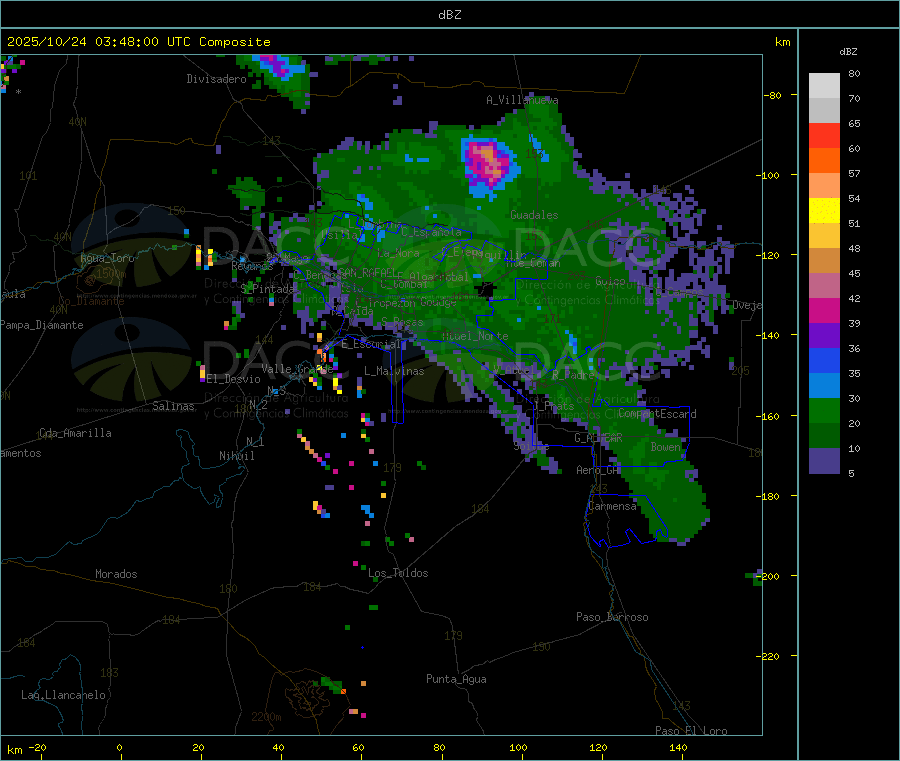Viewport: 900px width, 761px height.
Task: Click the 'km' label at top right of map
Action: point(782,42)
